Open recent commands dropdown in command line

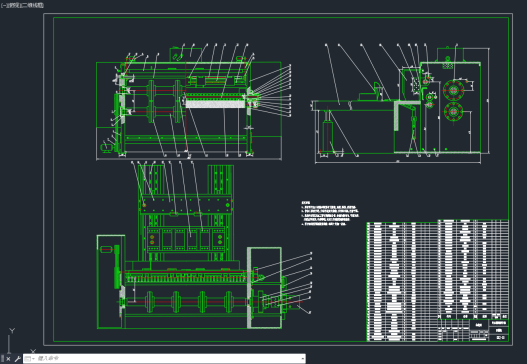(x=29, y=359)
